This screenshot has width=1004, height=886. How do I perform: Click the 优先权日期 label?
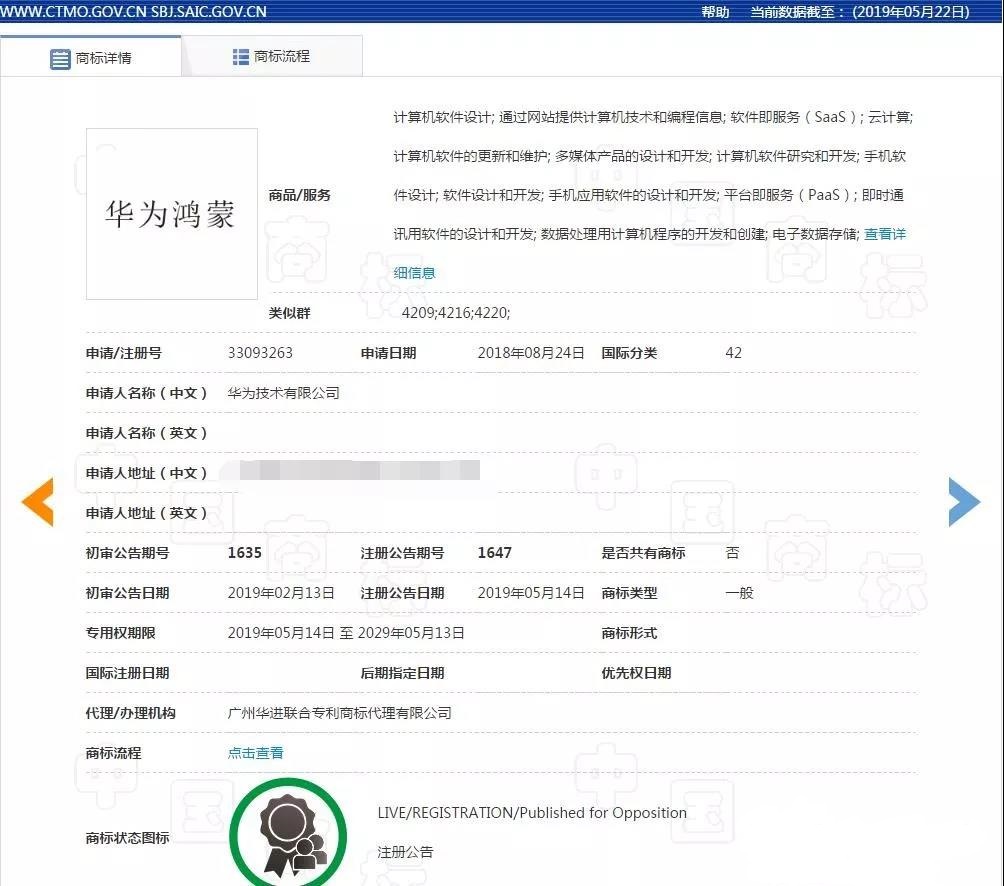(636, 673)
